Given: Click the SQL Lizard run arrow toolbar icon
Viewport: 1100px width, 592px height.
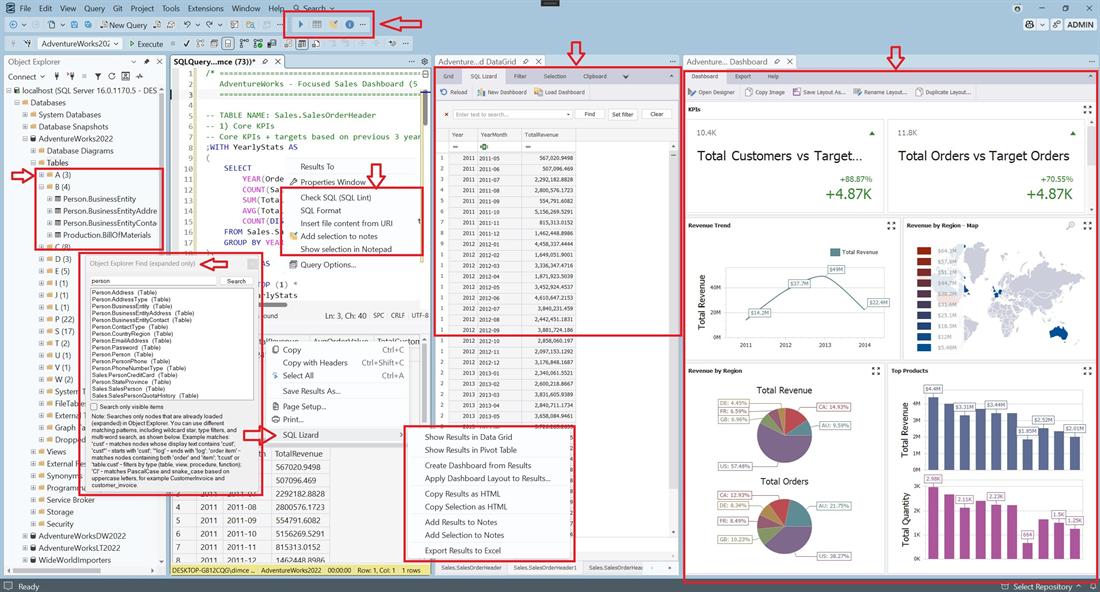Looking at the screenshot, I should pyautogui.click(x=301, y=25).
